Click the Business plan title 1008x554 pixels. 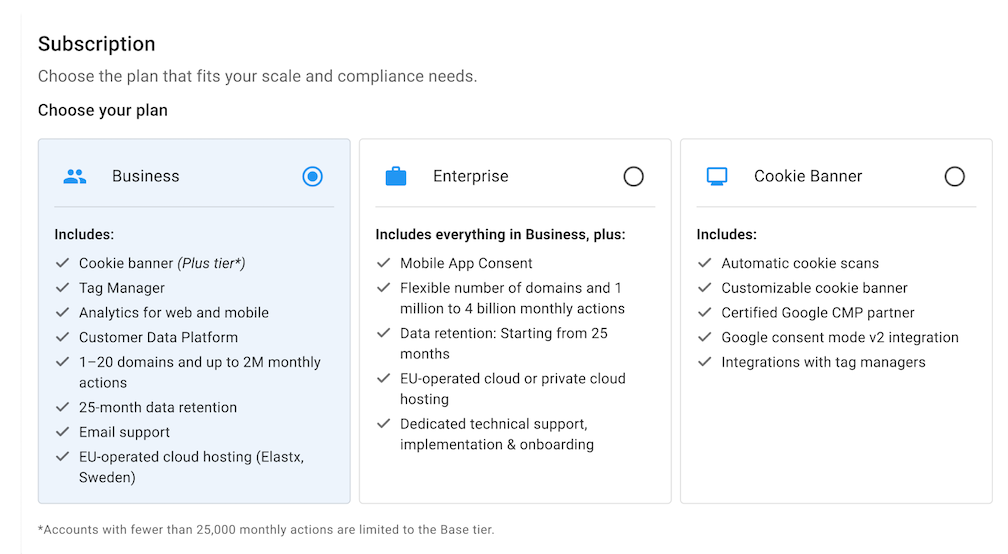145,176
